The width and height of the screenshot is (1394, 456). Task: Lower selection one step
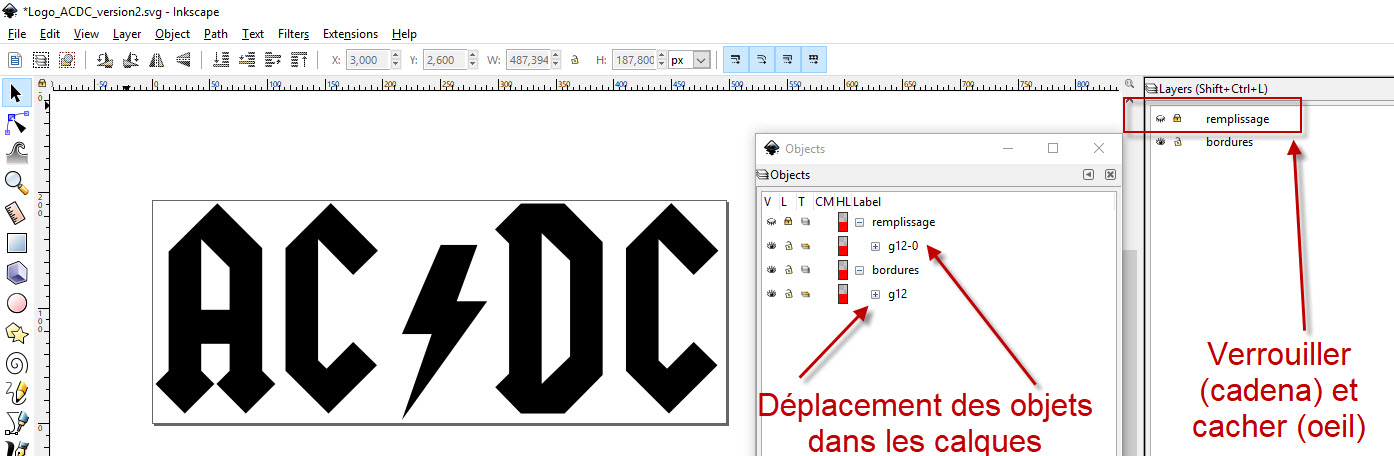pos(247,60)
